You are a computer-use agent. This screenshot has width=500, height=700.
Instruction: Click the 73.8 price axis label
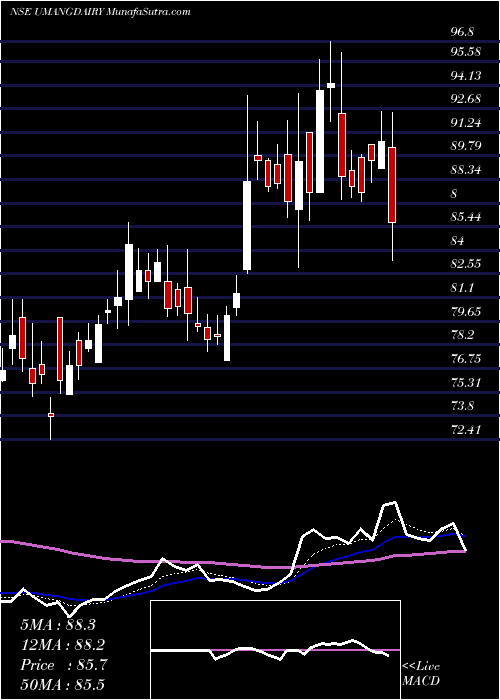[x=462, y=406]
